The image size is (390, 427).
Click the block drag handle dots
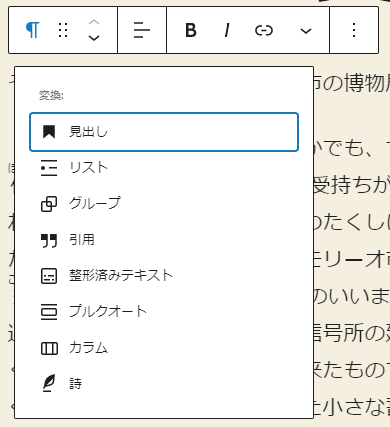[x=63, y=30]
